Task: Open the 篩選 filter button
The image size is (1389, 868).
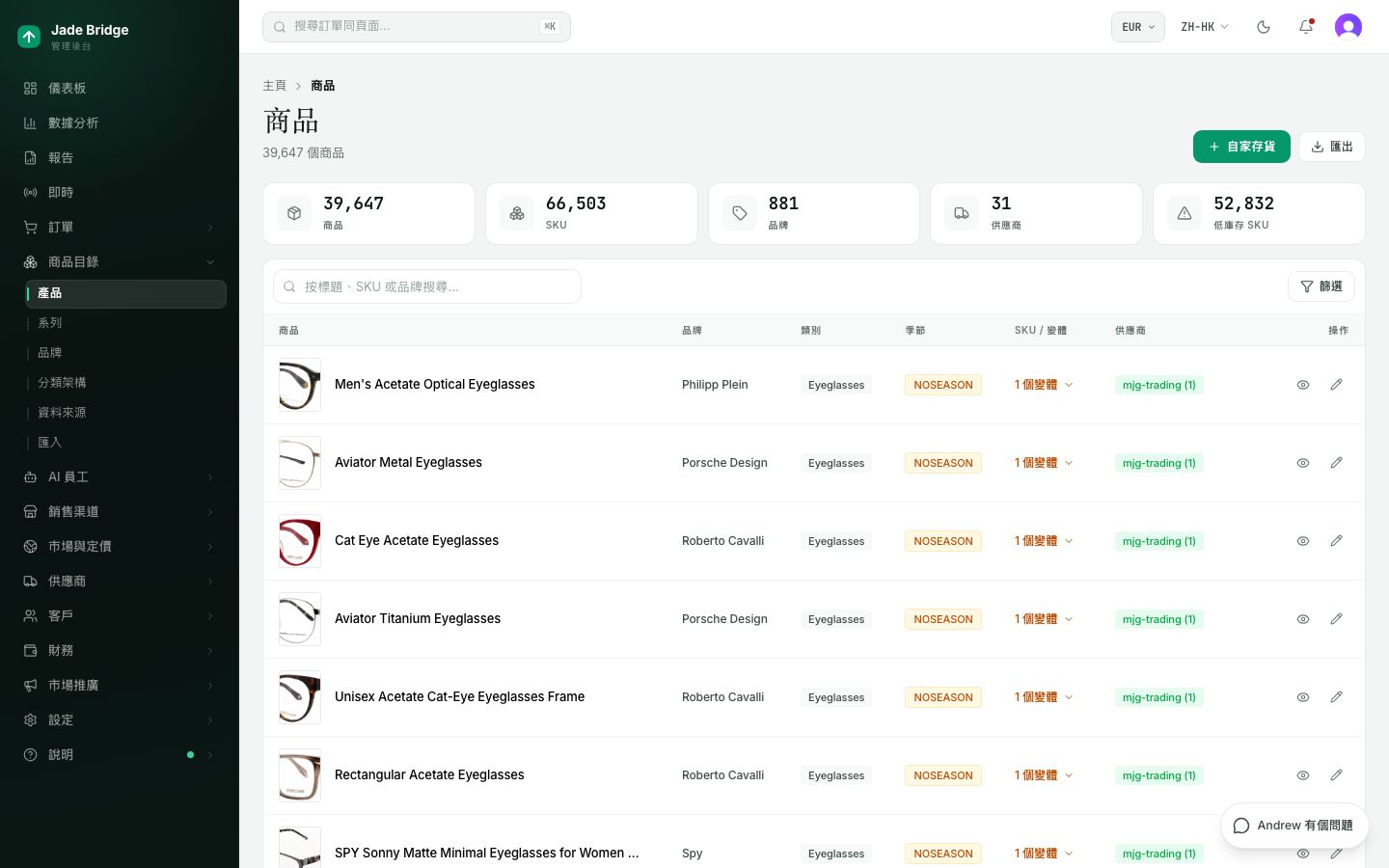Action: [x=1321, y=286]
